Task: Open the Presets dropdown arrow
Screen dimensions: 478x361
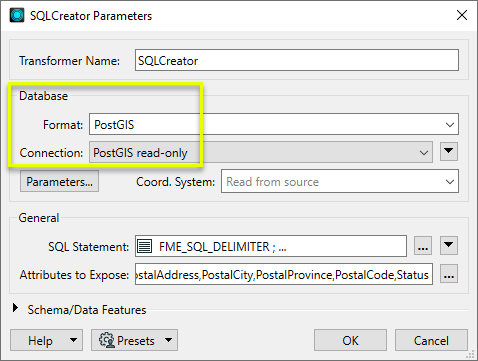Action: click(x=169, y=340)
